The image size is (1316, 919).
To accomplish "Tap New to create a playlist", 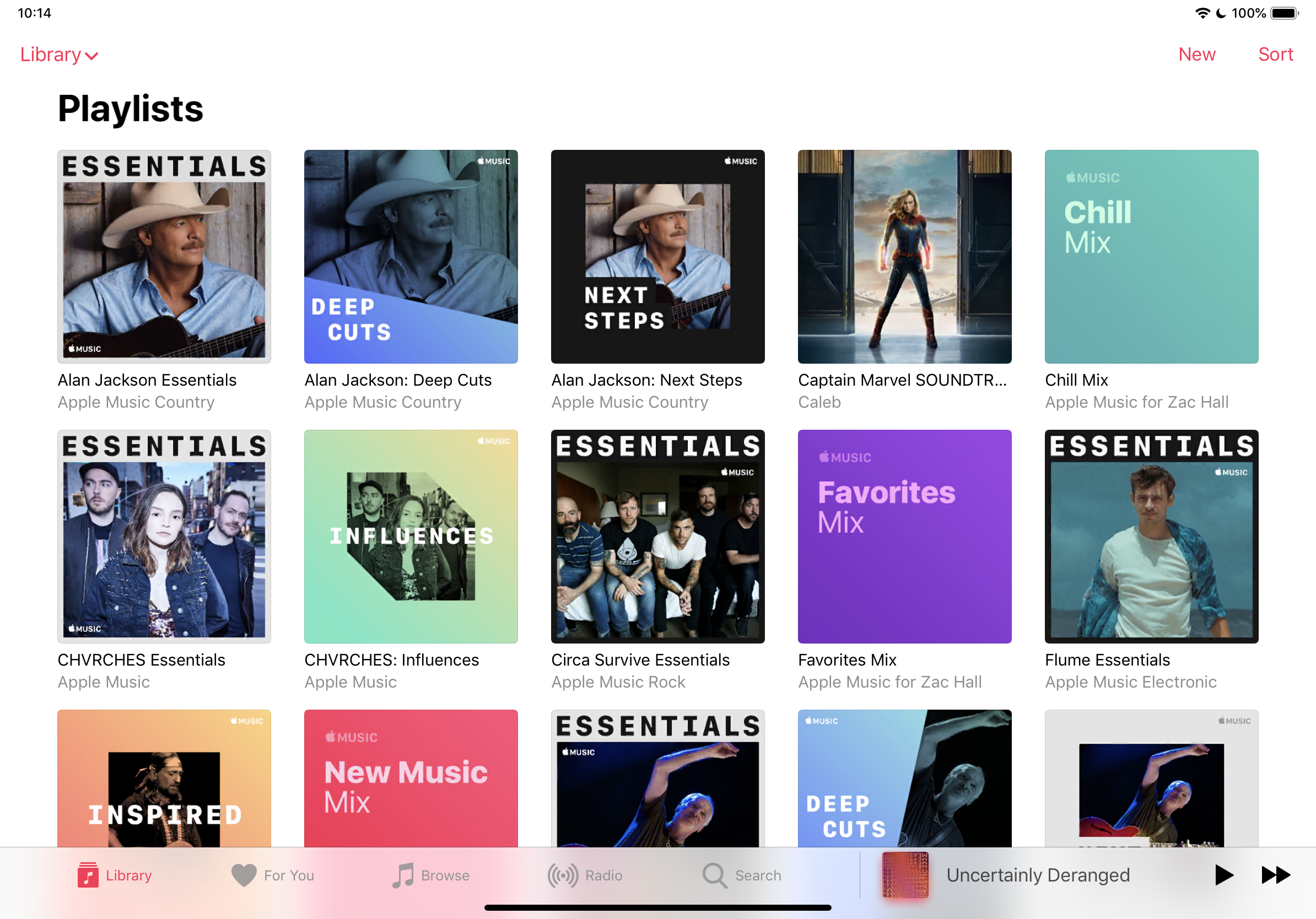I will tap(1197, 55).
